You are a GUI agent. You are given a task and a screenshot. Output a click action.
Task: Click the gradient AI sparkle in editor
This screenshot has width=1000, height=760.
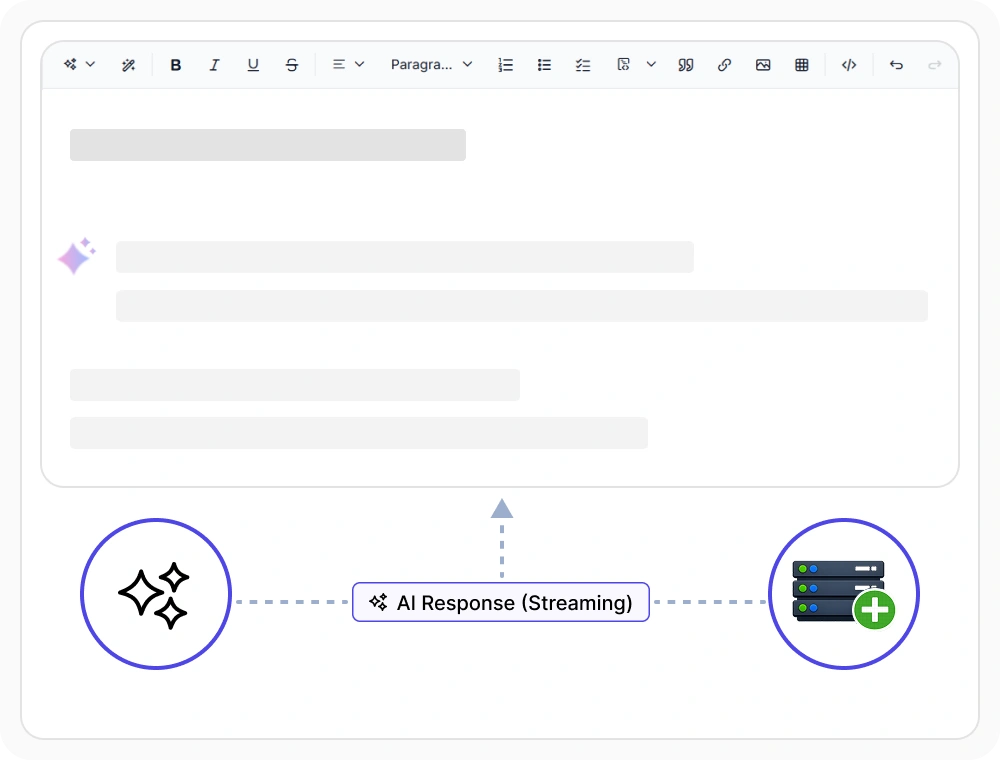pyautogui.click(x=77, y=256)
